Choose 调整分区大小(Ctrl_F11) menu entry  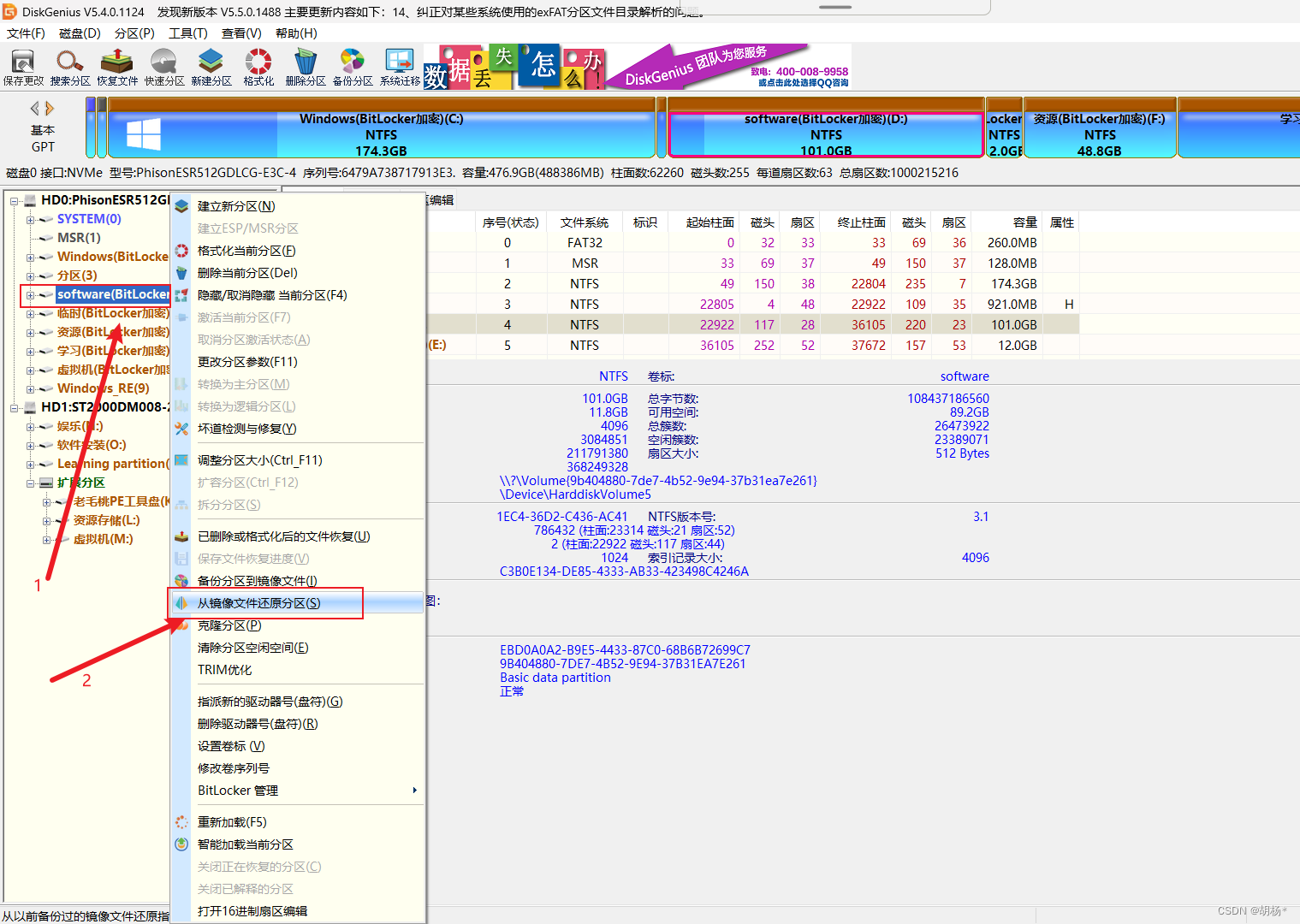pyautogui.click(x=298, y=460)
